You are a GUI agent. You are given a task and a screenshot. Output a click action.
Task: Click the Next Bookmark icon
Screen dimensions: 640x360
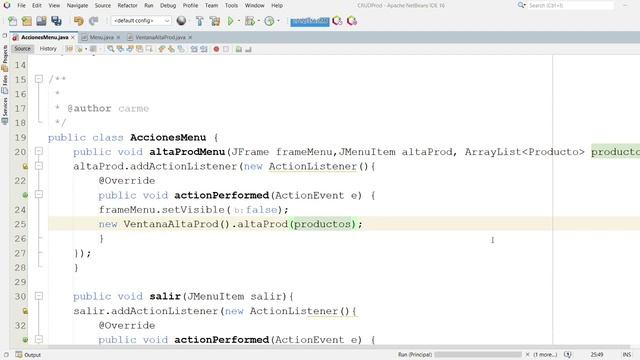[x=171, y=49]
